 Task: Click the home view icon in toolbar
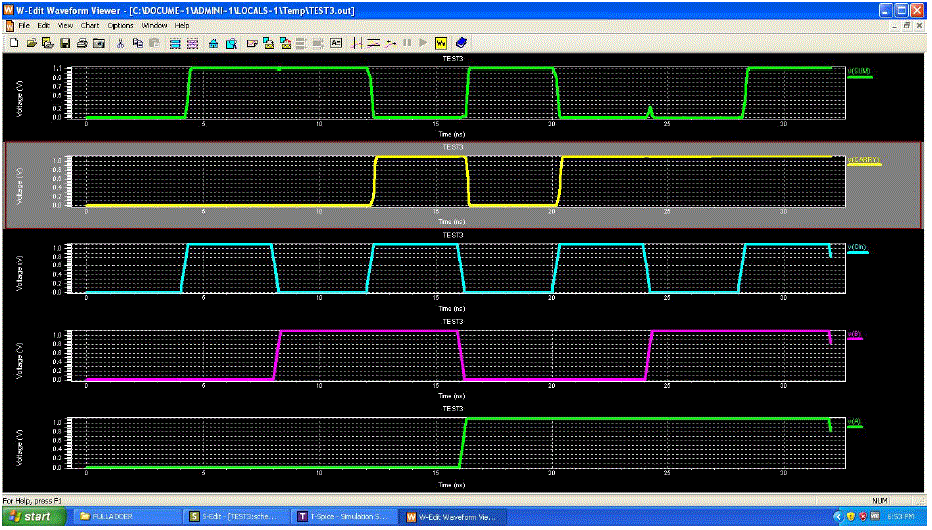pos(213,43)
